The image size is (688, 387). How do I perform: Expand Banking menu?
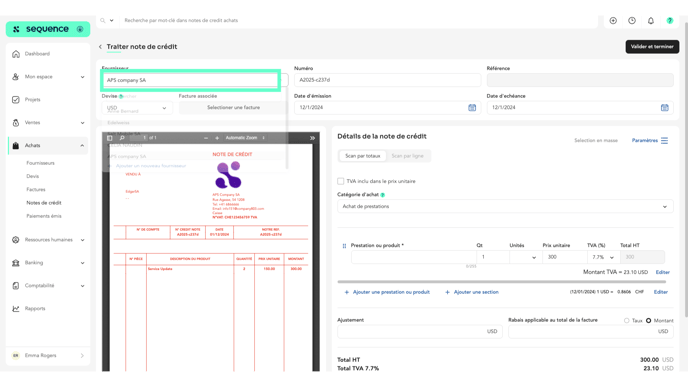pos(48,262)
